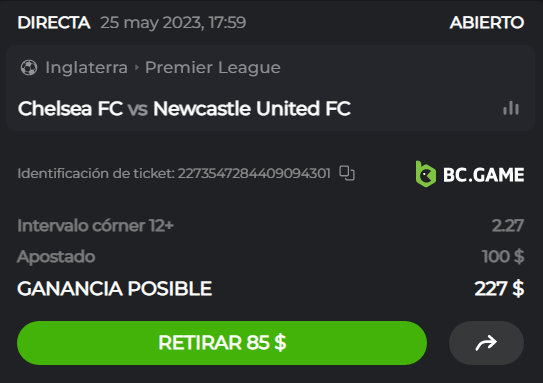Open the Inglaterra country link

(x=87, y=68)
